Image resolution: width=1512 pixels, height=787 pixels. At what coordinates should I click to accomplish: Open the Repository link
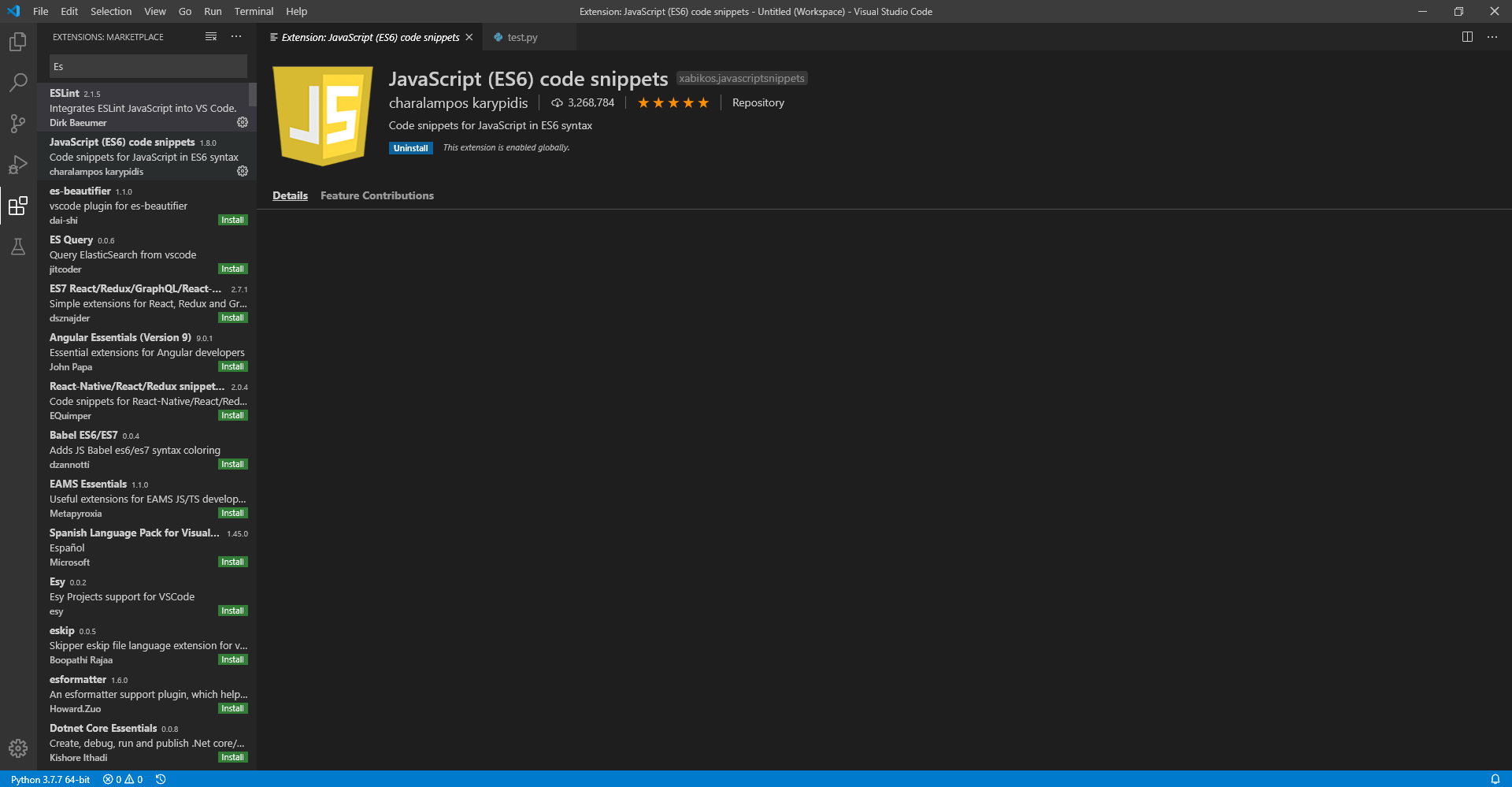point(758,103)
